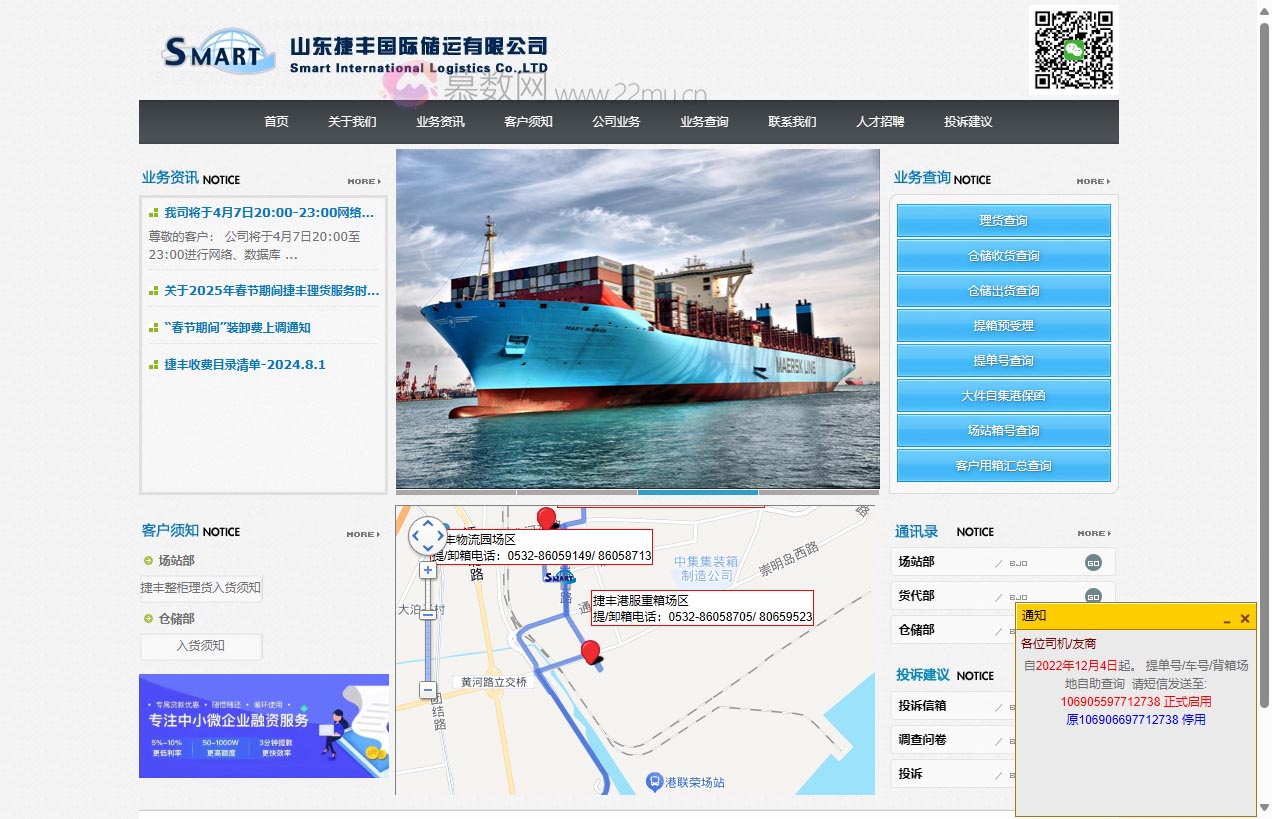The height and width of the screenshot is (819, 1272).
Task: Open the 捷丰收费目录清单-2024.8.1 notice link
Action: click(245, 365)
